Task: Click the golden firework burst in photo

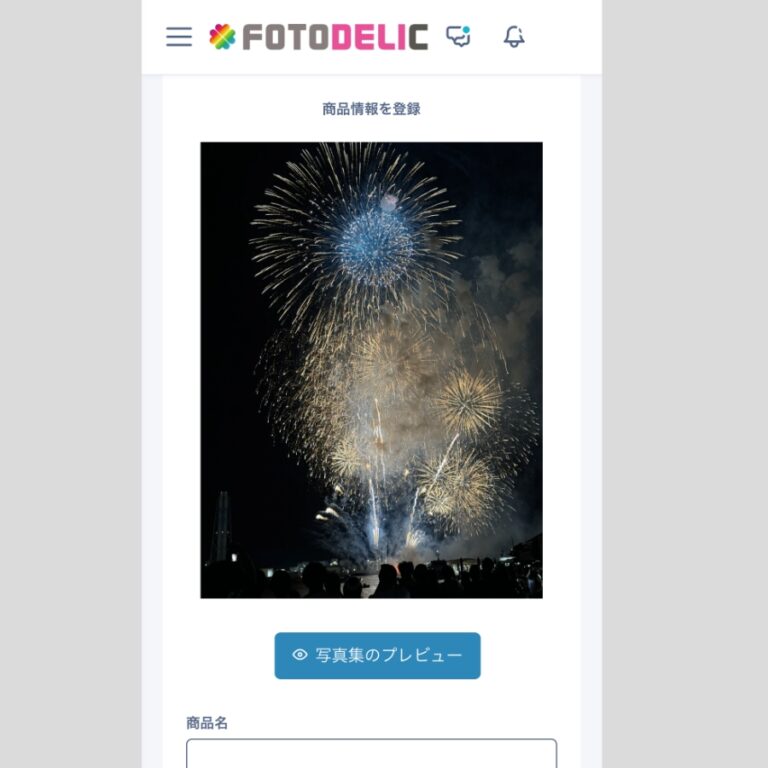Action: (x=468, y=403)
